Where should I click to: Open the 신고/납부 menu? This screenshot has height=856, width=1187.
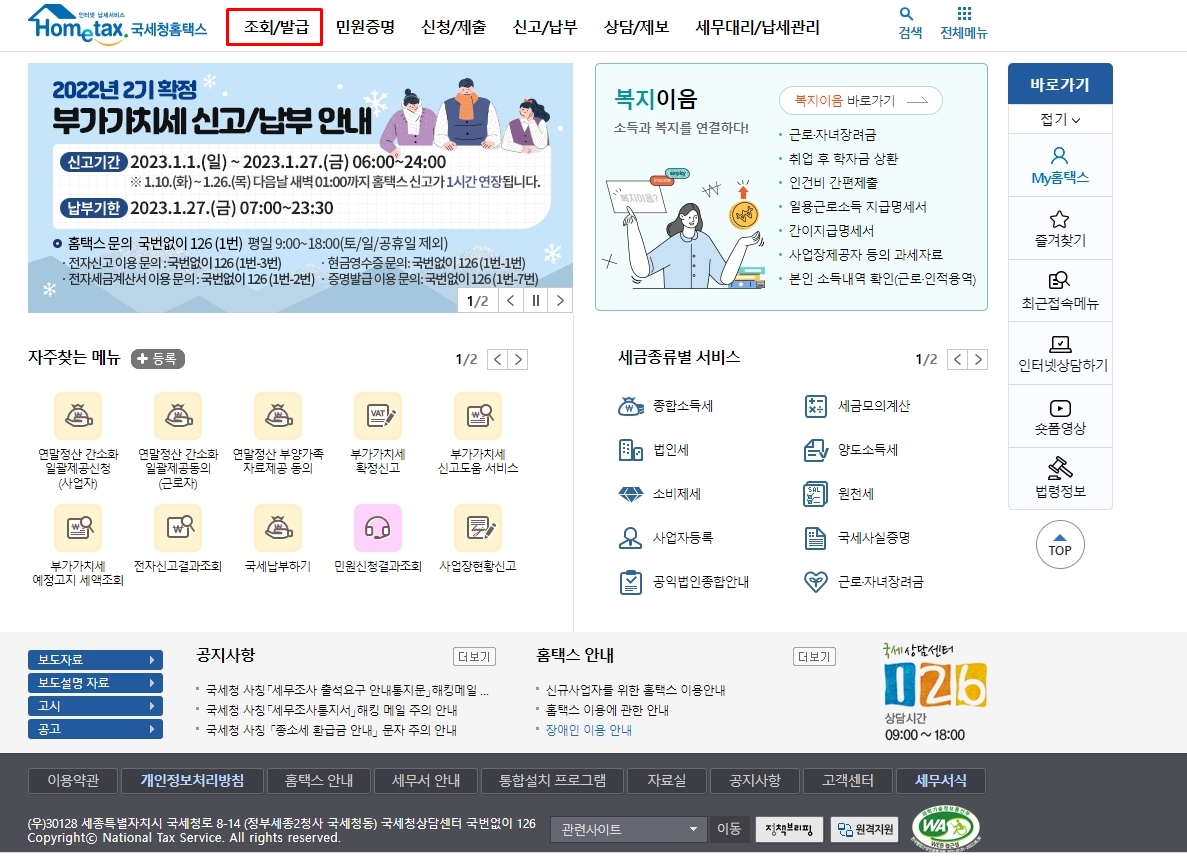pyautogui.click(x=545, y=27)
